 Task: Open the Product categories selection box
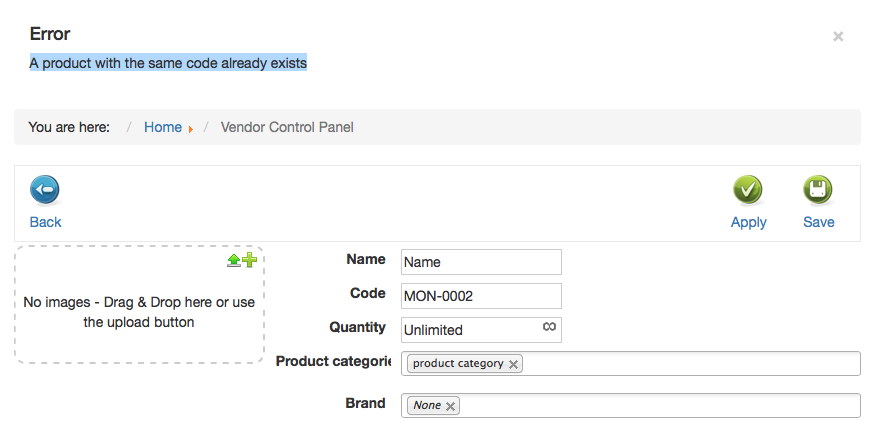tap(631, 364)
